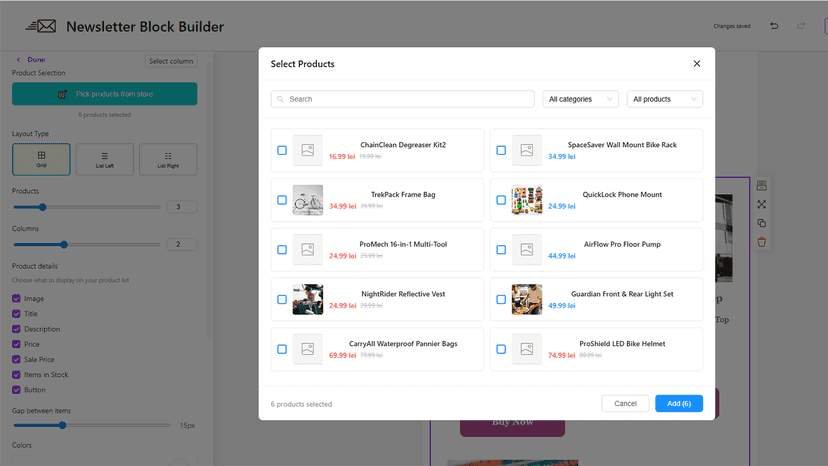Click the 16.99 lei sale price
Image resolution: width=828 pixels, height=466 pixels.
click(342, 156)
